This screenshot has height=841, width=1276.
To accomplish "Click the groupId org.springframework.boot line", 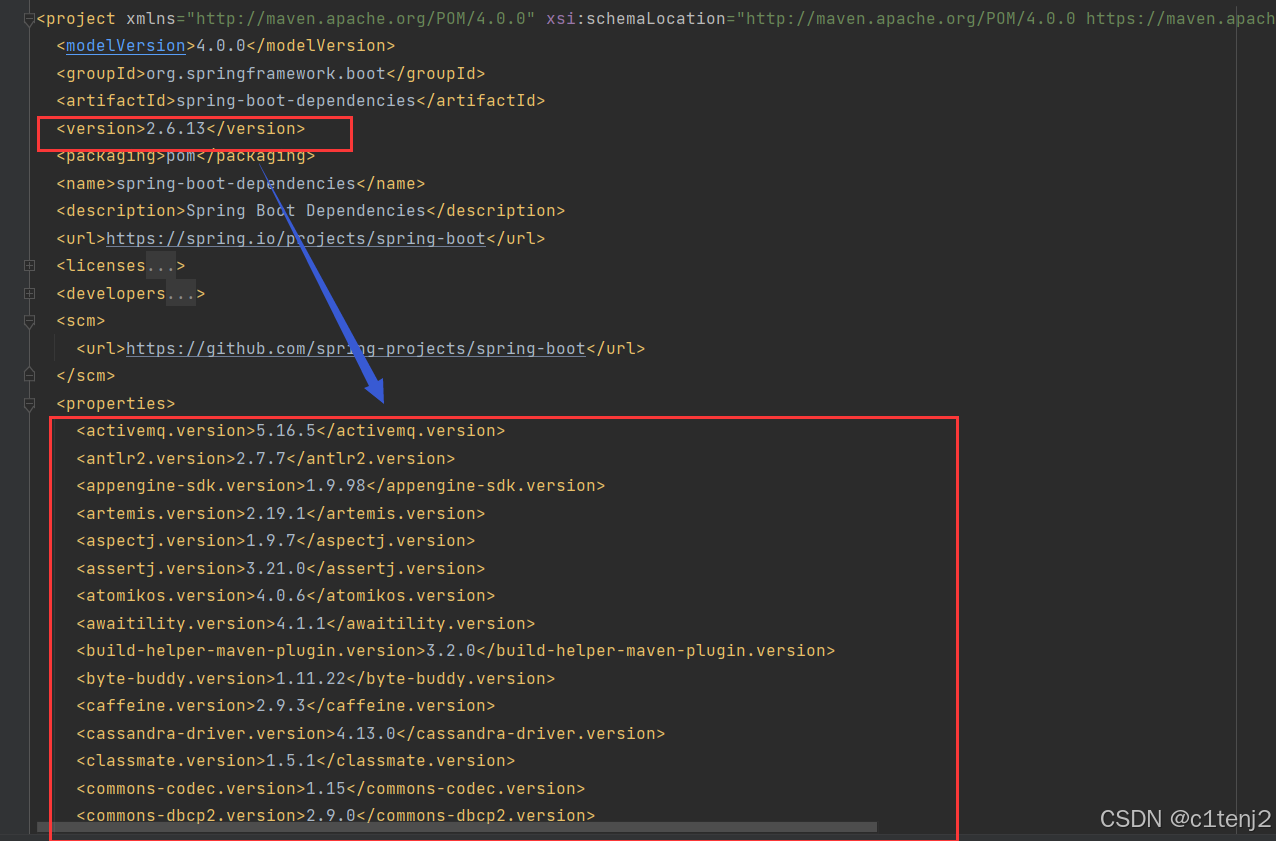I will 271,74.
